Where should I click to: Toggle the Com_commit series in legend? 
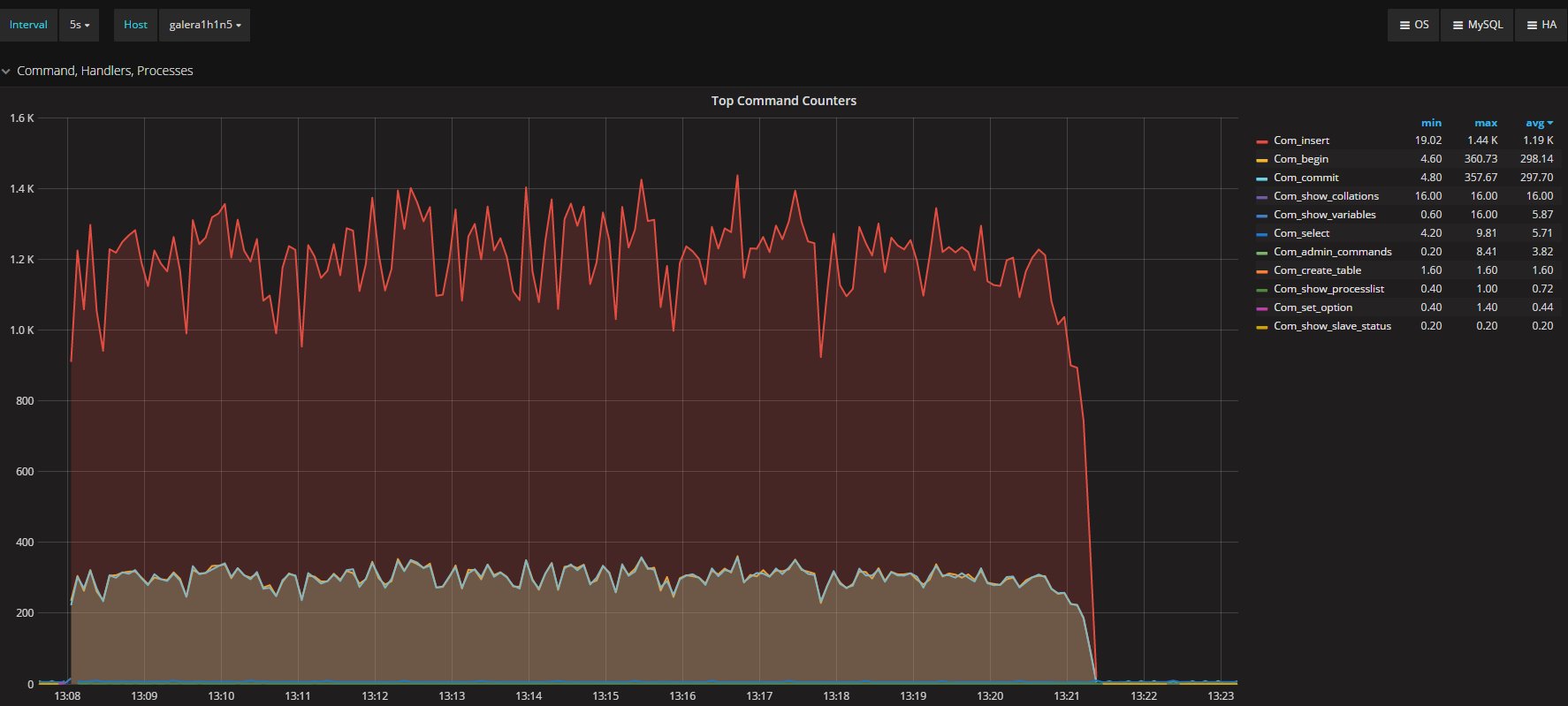[1305, 178]
